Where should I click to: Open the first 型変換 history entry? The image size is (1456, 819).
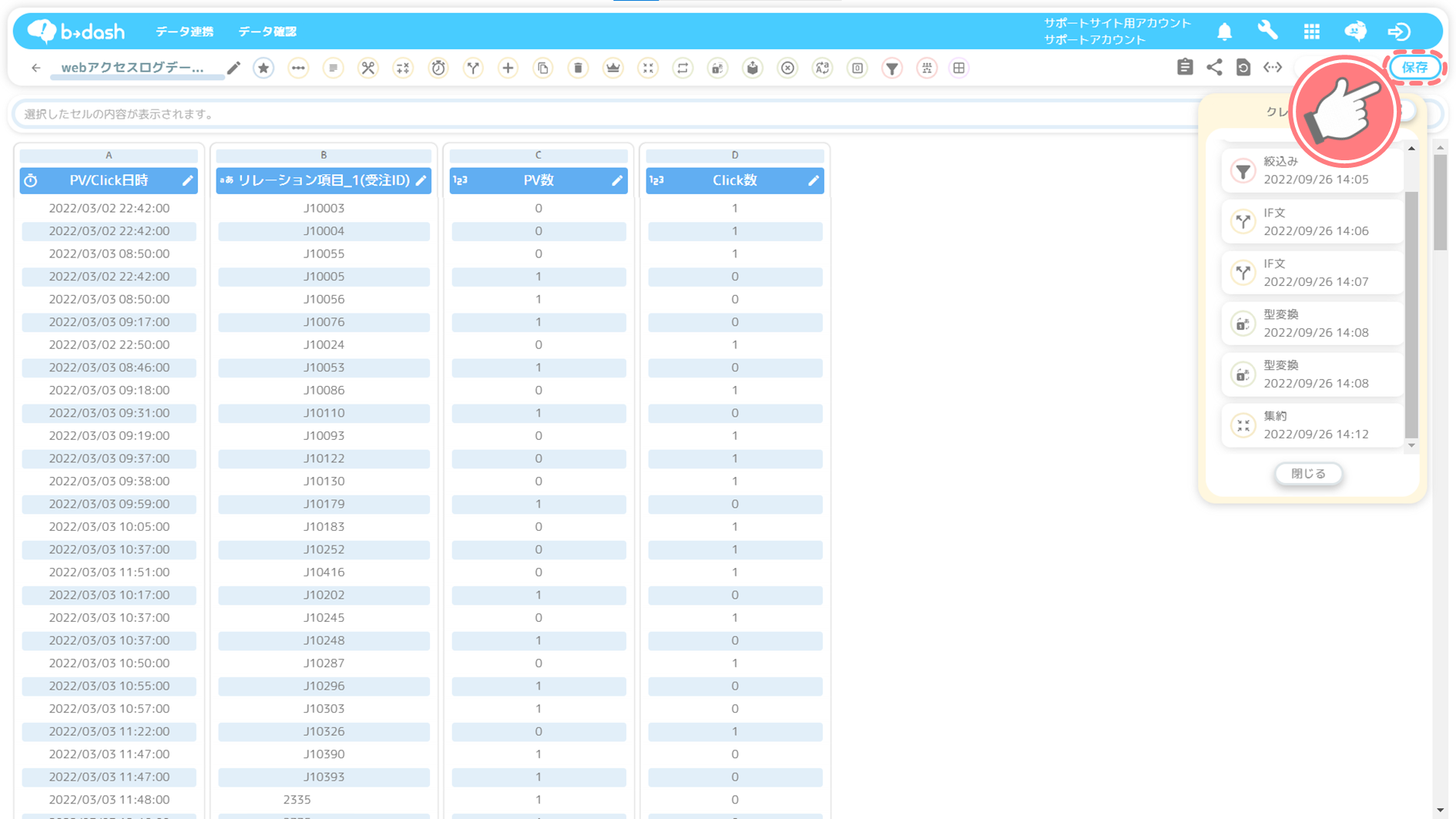[1312, 324]
